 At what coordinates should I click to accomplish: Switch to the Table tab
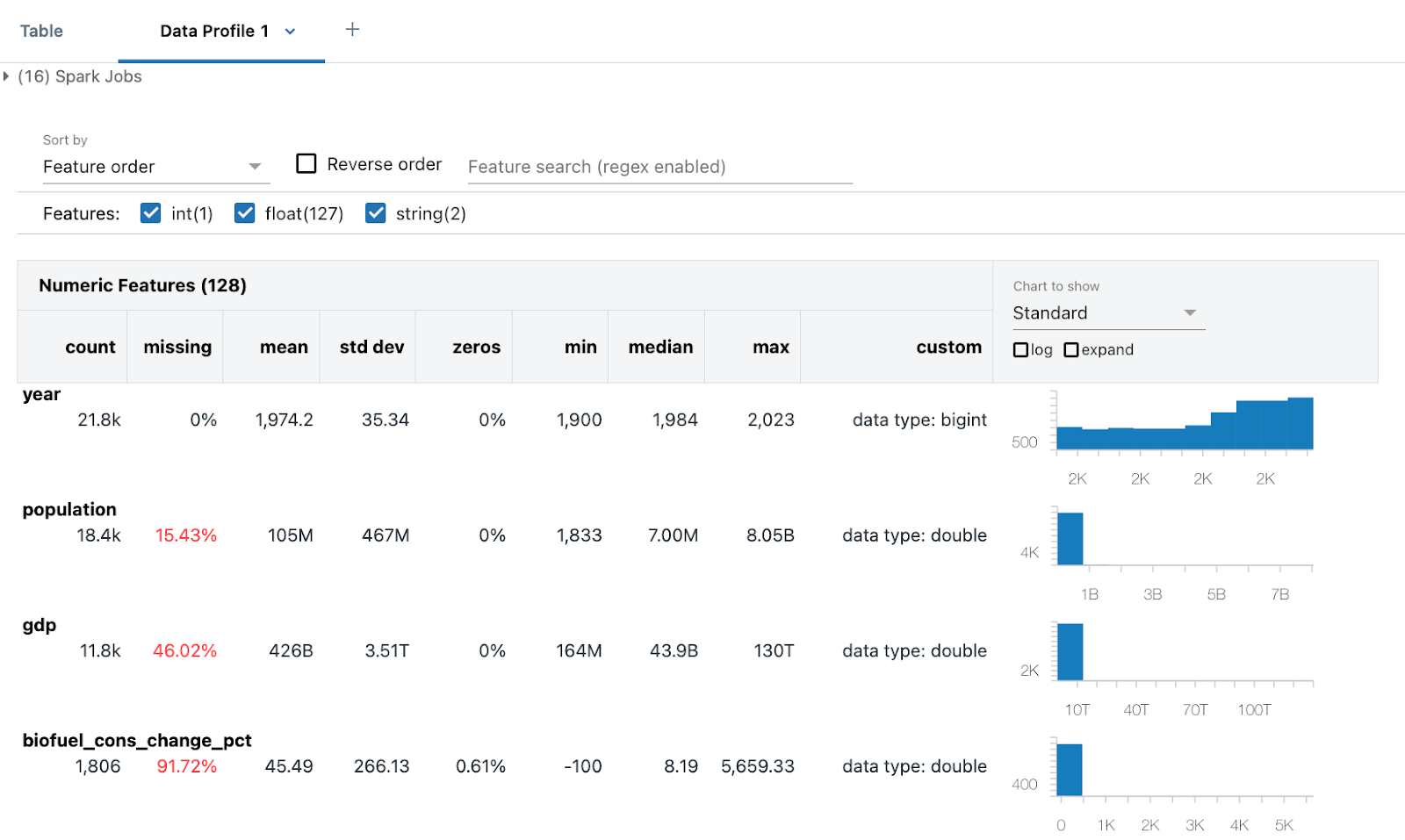[x=41, y=31]
